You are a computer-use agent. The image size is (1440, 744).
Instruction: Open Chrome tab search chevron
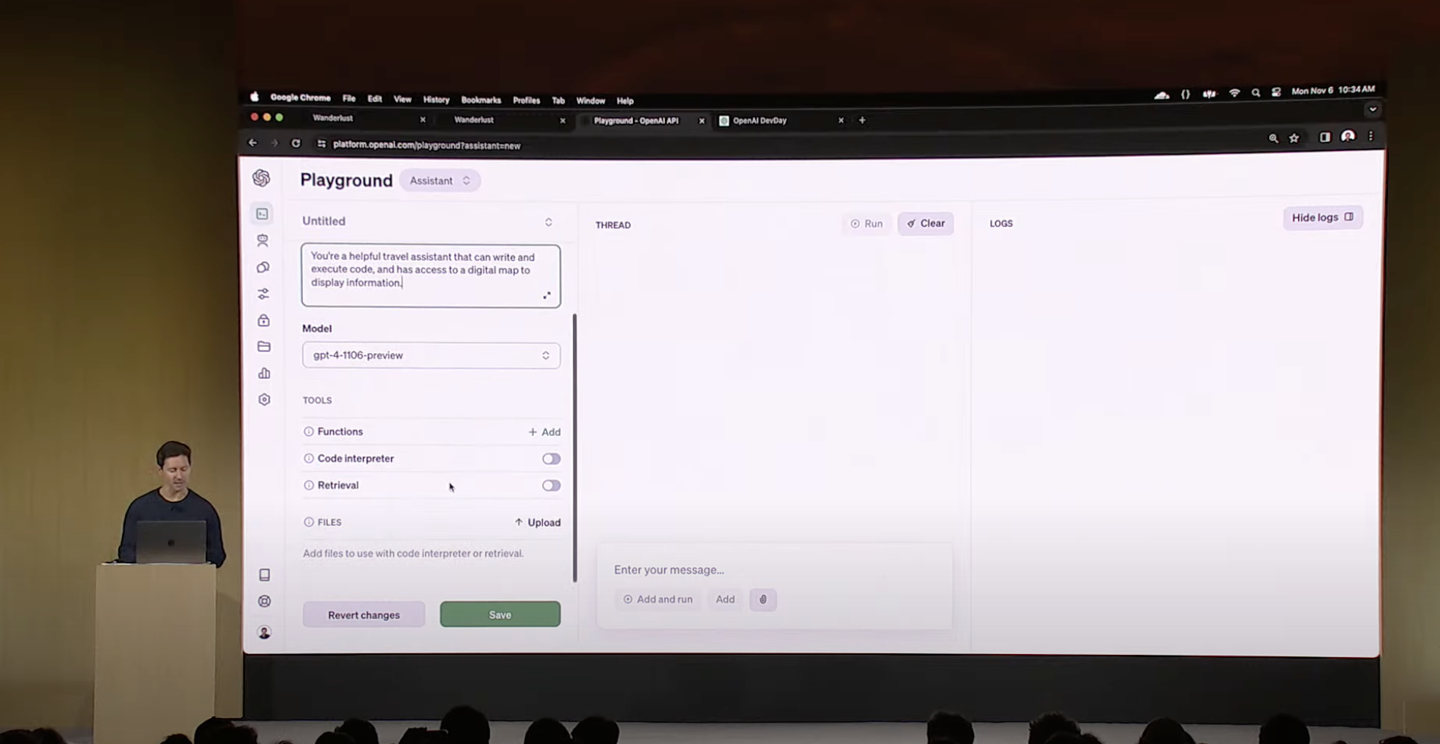pyautogui.click(x=1372, y=110)
